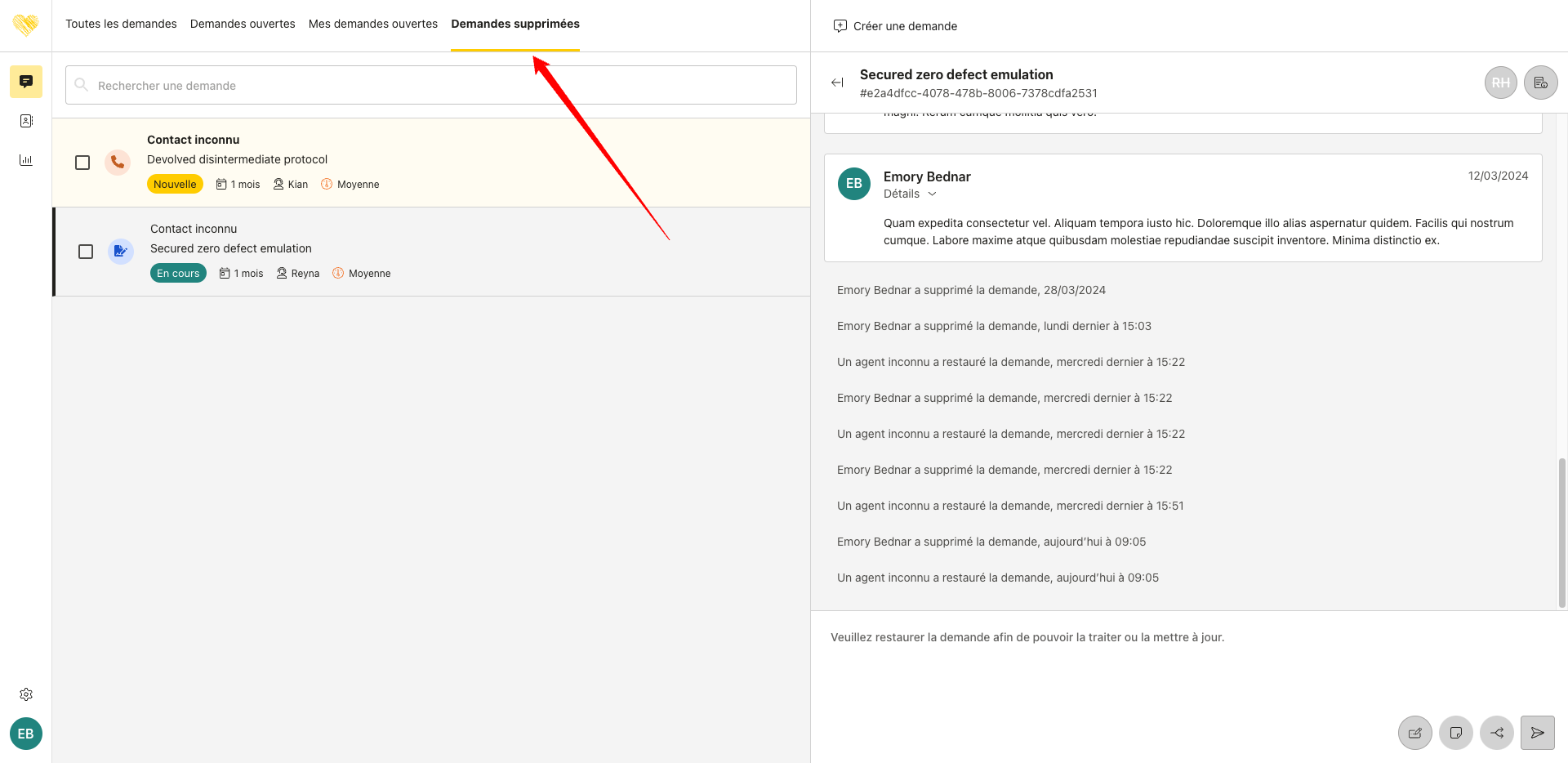
Task: Open settings gear in sidebar
Action: click(x=26, y=694)
